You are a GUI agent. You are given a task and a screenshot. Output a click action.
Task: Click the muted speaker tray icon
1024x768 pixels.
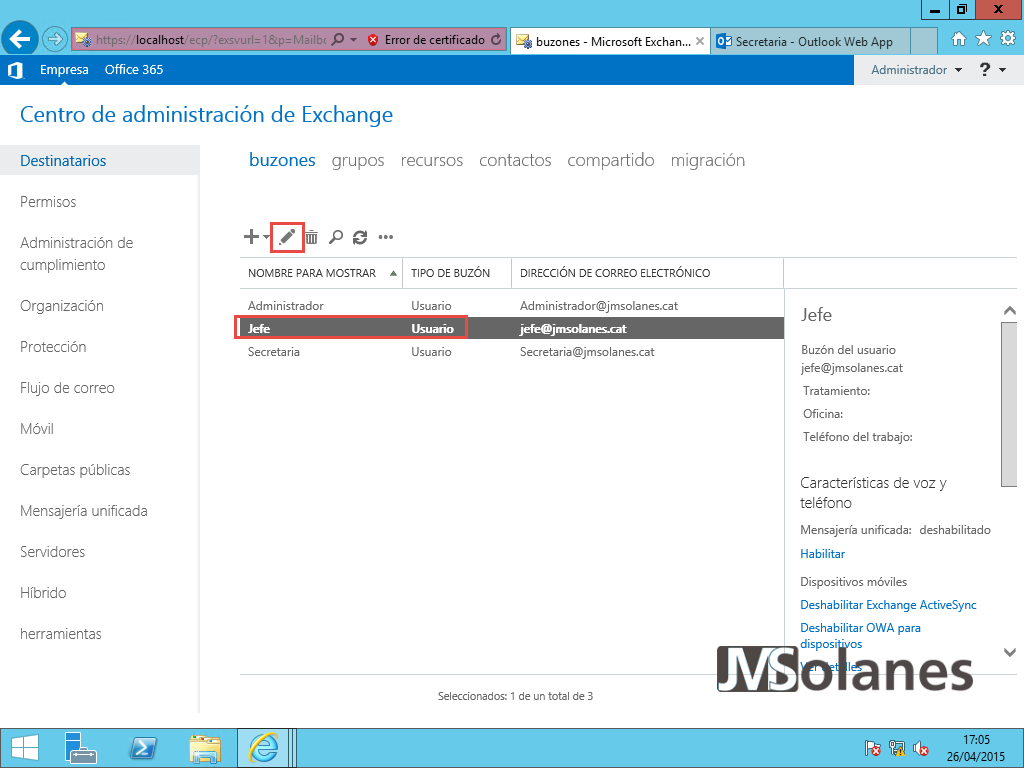click(921, 748)
